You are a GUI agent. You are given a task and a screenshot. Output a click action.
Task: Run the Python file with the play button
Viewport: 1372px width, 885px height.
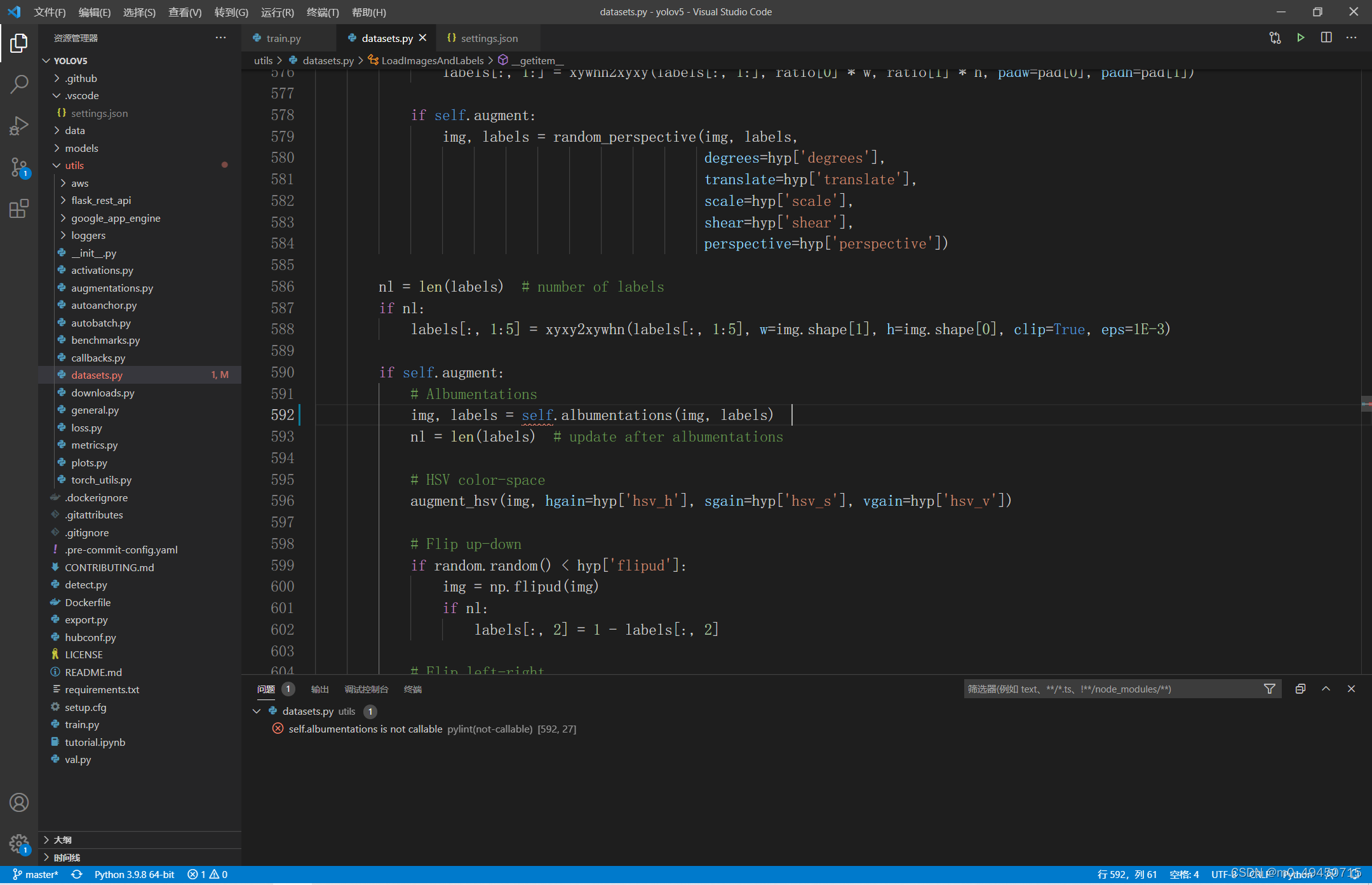point(1300,37)
